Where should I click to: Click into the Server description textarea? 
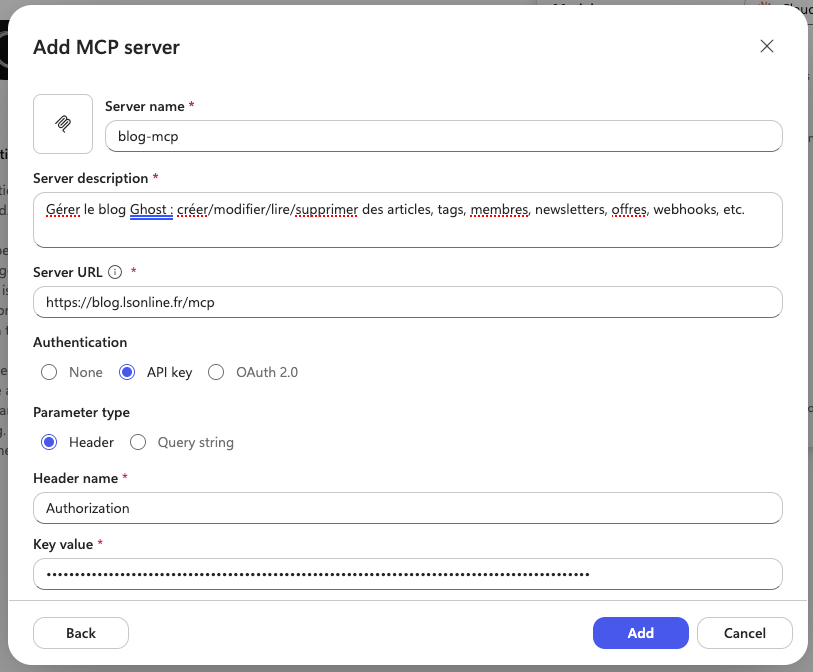tap(408, 220)
